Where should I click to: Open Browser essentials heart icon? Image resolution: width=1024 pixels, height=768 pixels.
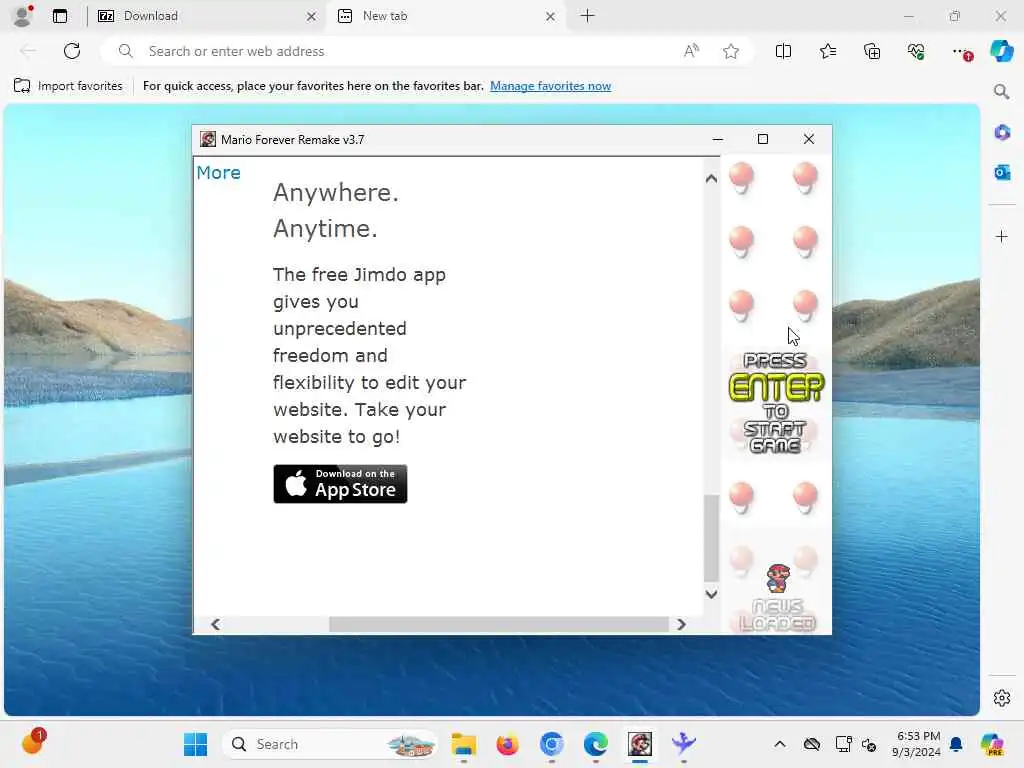click(x=916, y=51)
